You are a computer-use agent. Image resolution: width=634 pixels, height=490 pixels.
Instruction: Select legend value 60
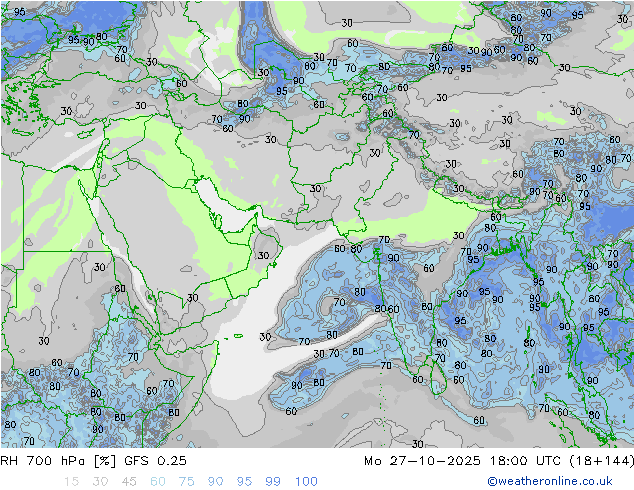pyautogui.click(x=158, y=482)
